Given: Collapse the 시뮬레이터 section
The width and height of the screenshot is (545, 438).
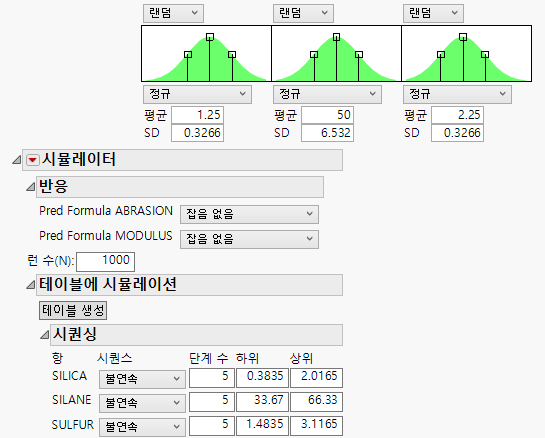Looking at the screenshot, I should [17, 160].
